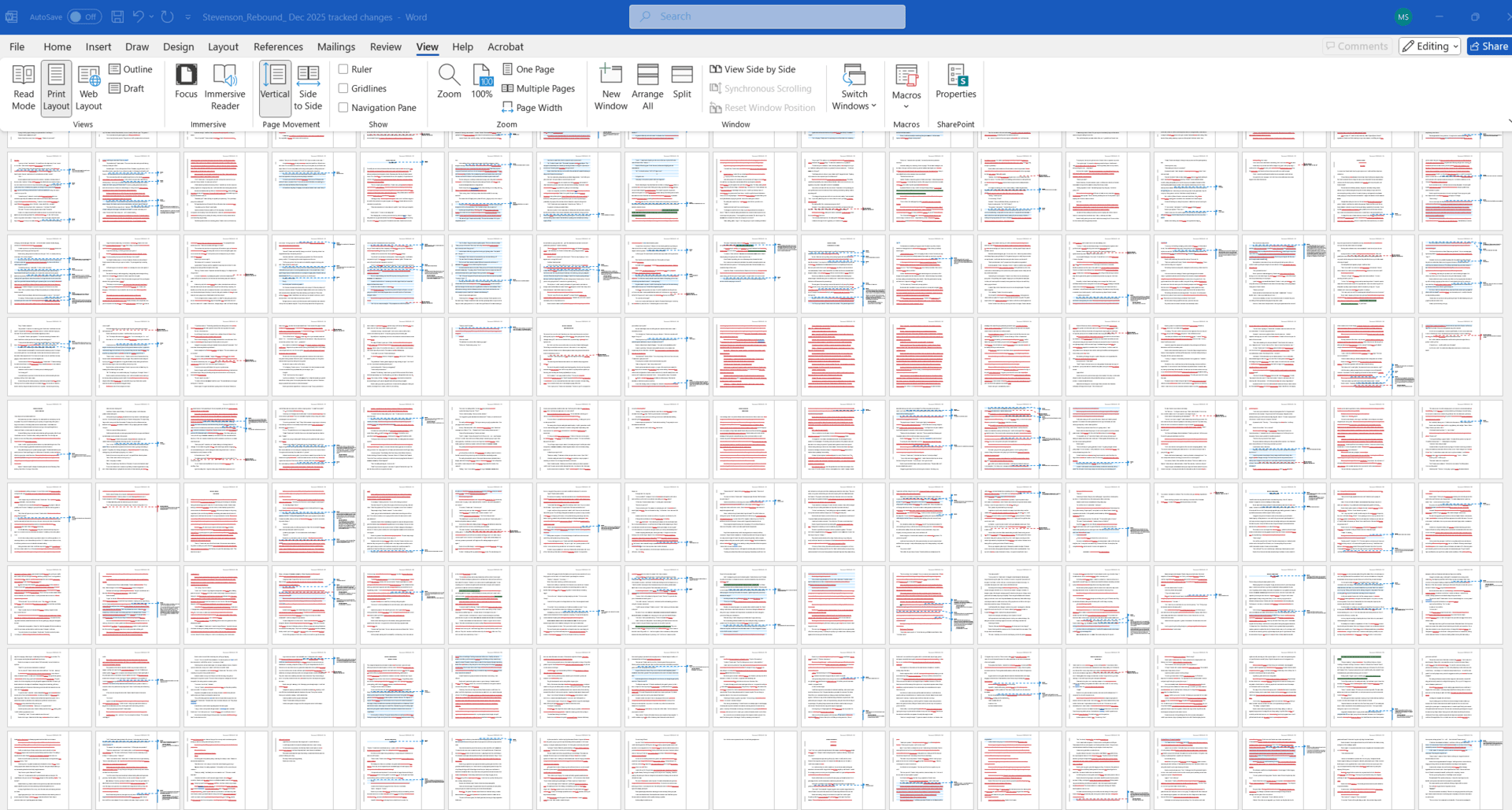Undo the last action
This screenshot has width=1512, height=810.
point(139,17)
